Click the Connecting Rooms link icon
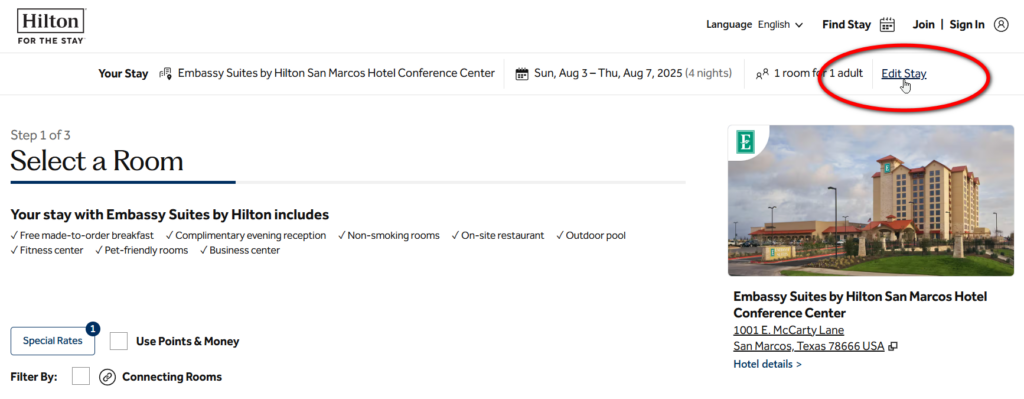Image resolution: width=1024 pixels, height=399 pixels. 107,377
